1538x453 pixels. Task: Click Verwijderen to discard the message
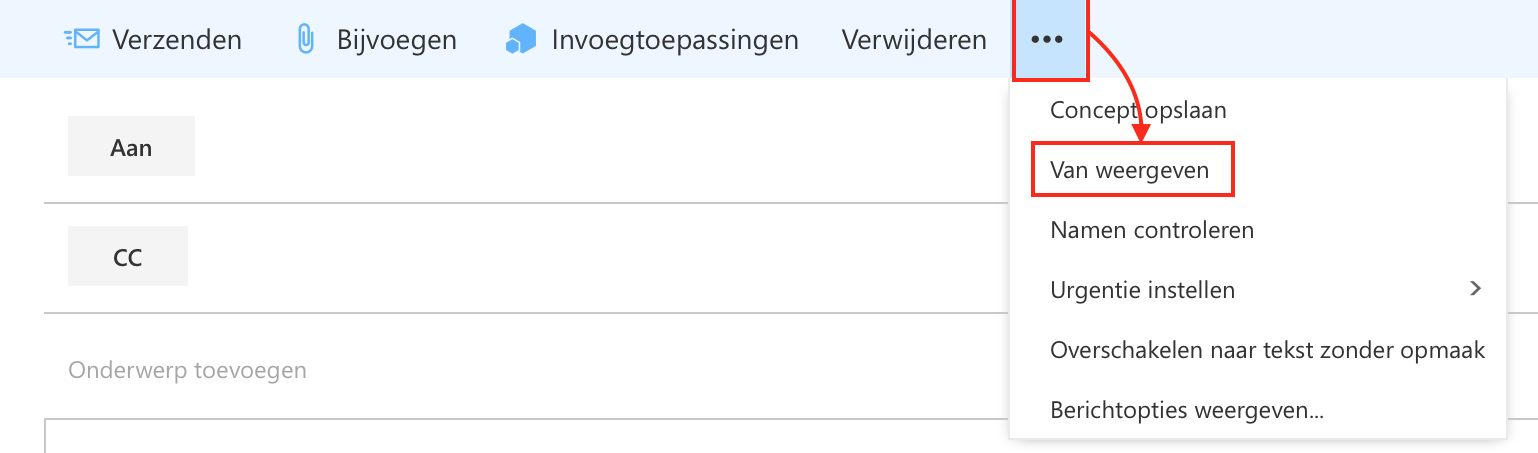point(914,40)
